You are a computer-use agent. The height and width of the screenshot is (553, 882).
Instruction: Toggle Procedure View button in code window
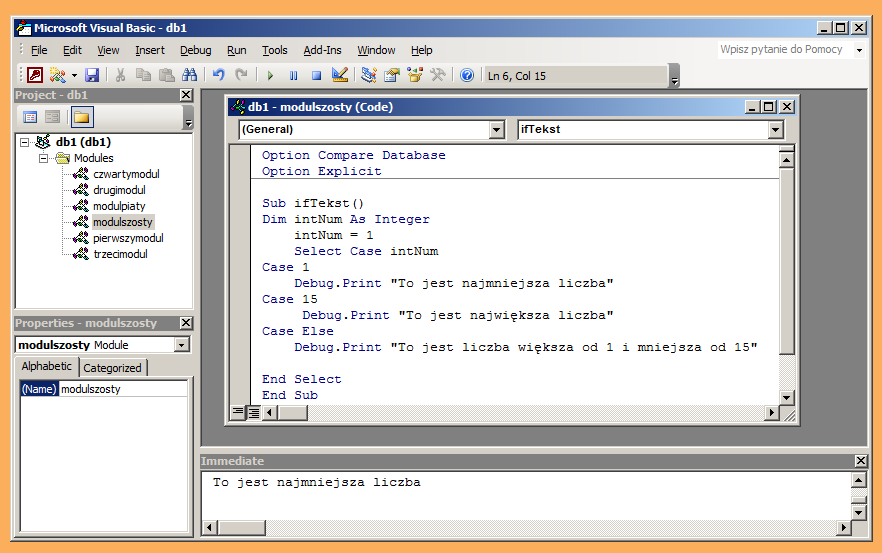coord(238,412)
